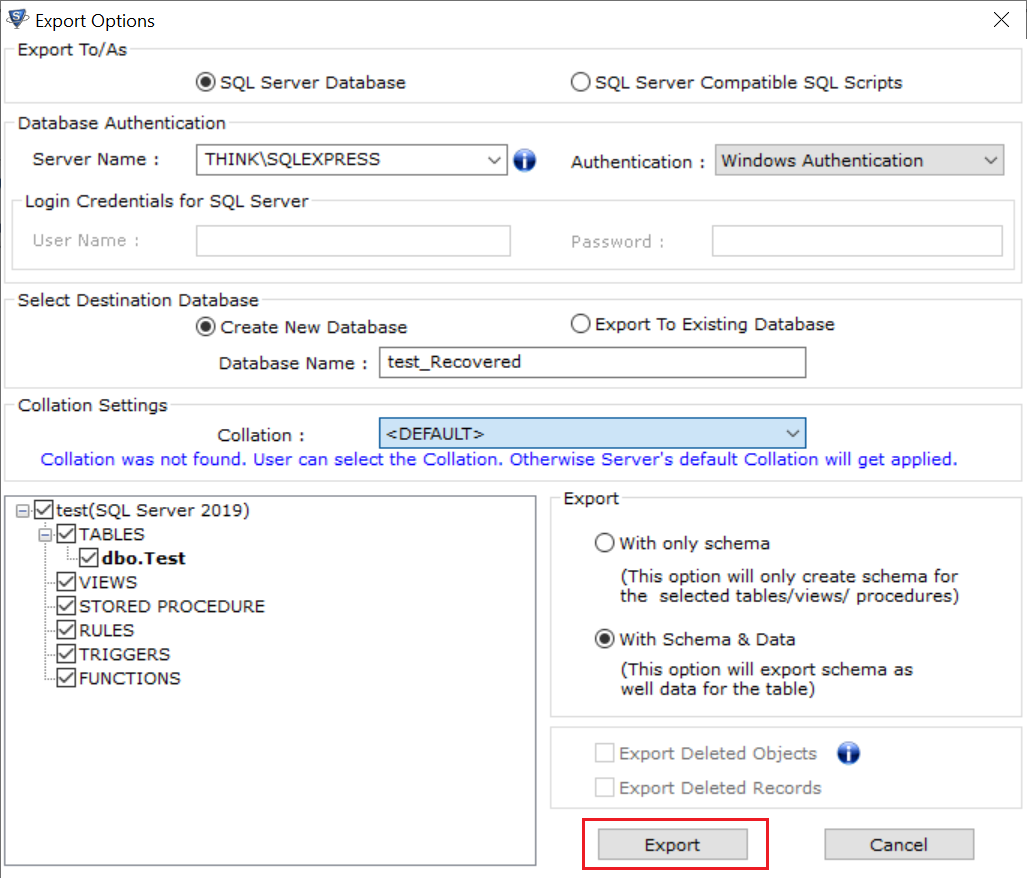Click the app logo in the title bar
Screen dimensions: 1027x878
pos(17,20)
